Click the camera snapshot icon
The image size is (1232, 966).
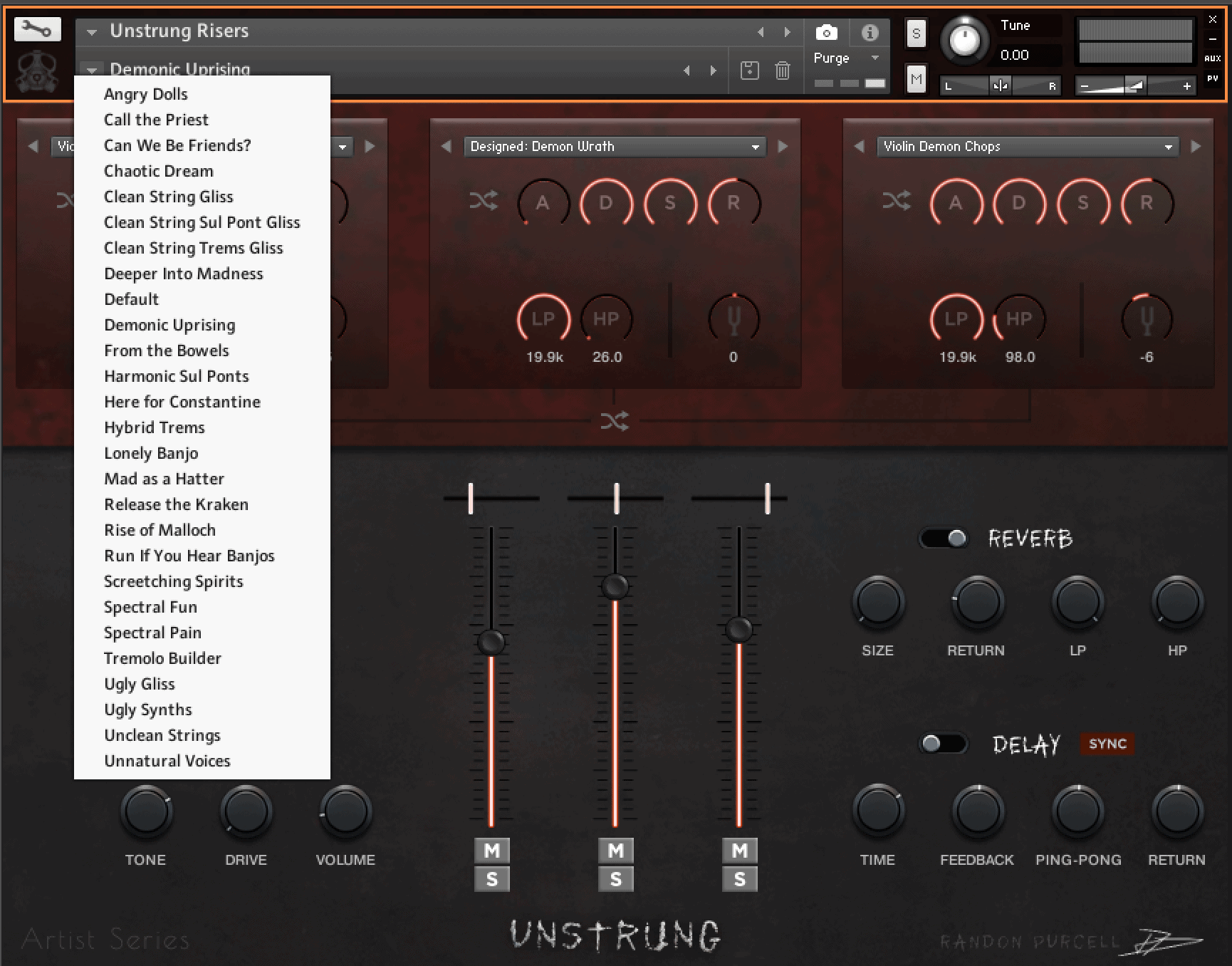click(826, 32)
